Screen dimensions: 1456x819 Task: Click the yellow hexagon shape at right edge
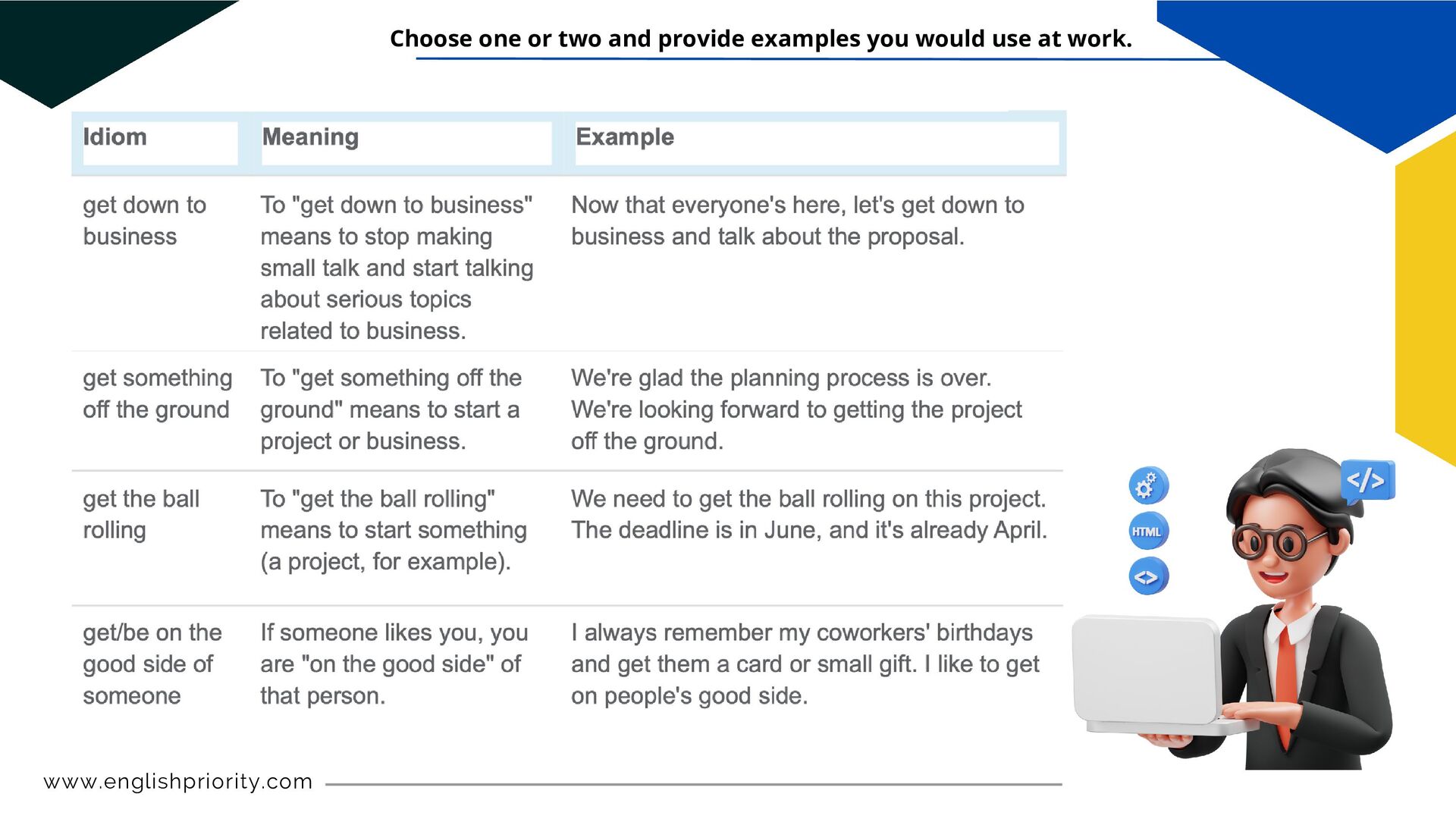click(1427, 303)
